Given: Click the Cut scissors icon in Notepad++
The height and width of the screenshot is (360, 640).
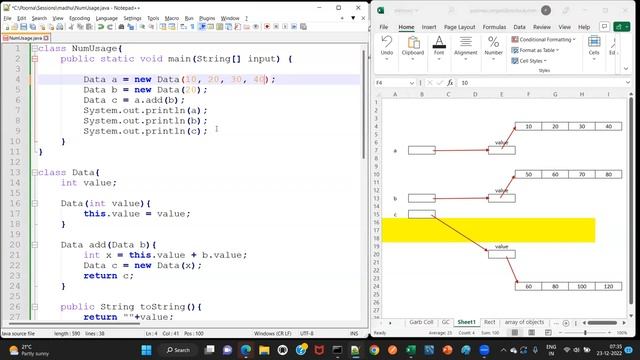Looking at the screenshot, I should (71, 27).
